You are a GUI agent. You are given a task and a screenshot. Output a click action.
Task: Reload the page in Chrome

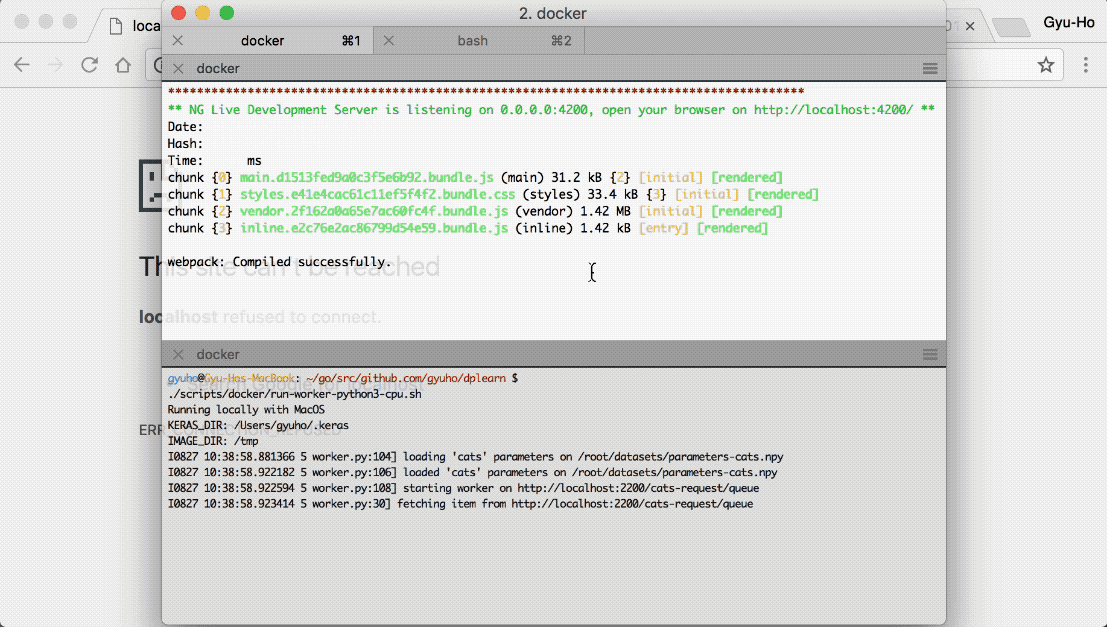89,65
